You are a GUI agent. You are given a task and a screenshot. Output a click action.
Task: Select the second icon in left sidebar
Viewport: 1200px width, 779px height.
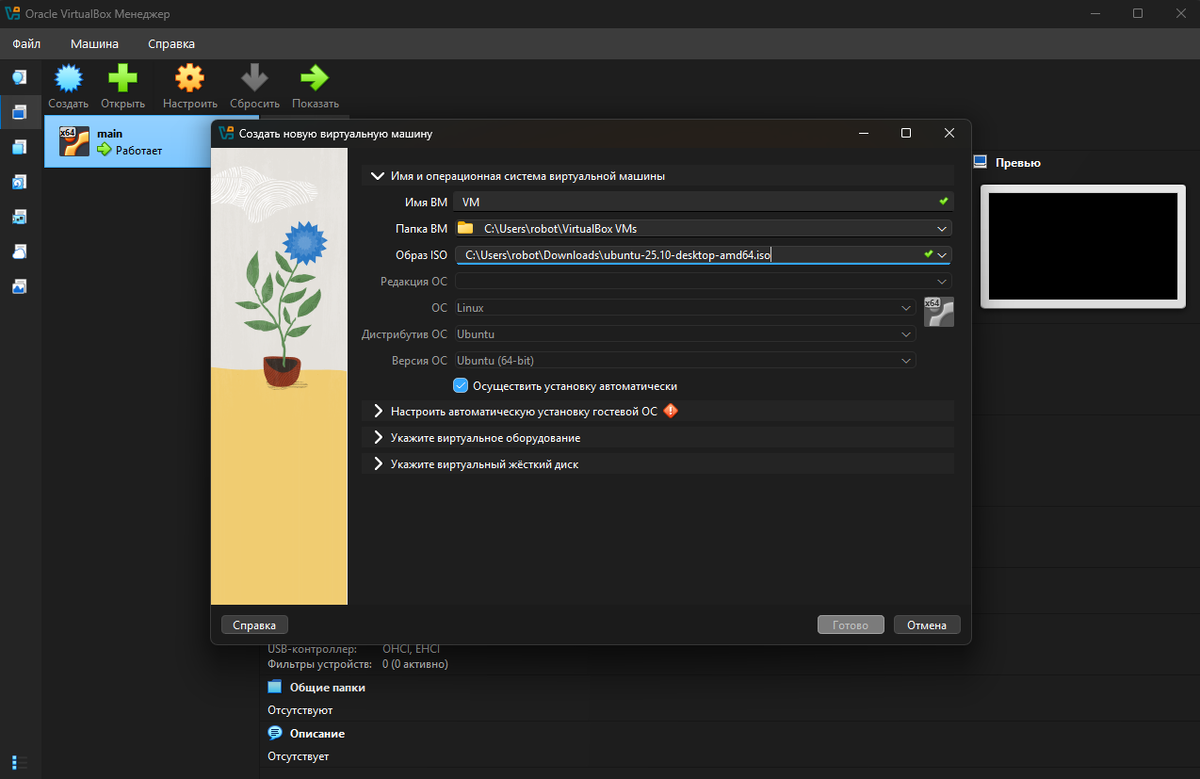click(19, 112)
